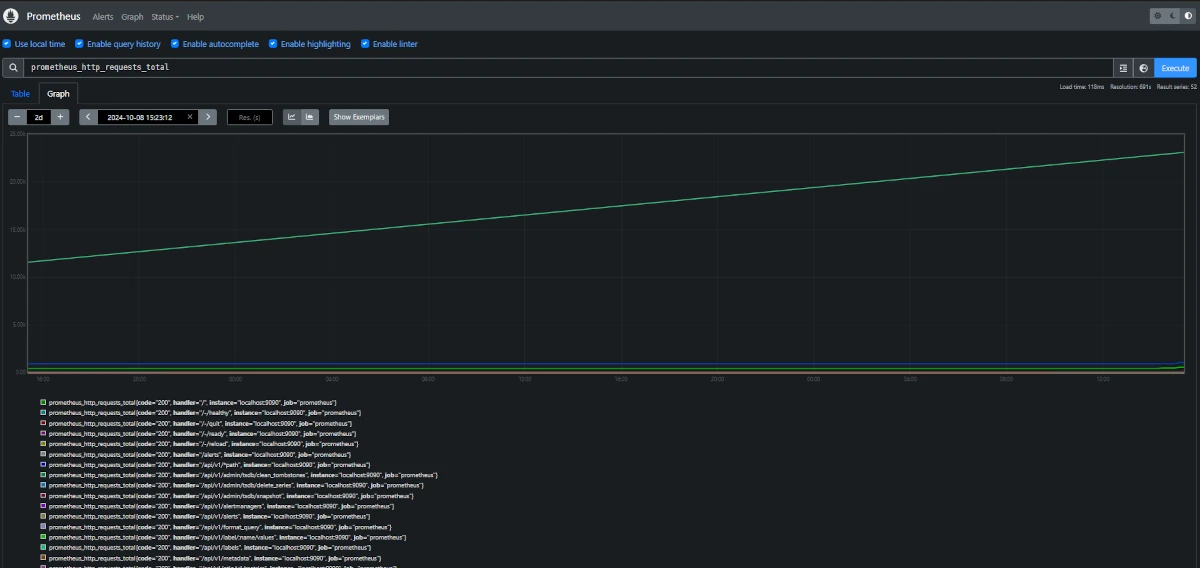Open the Status dropdown menu
1200x568 pixels.
point(165,17)
